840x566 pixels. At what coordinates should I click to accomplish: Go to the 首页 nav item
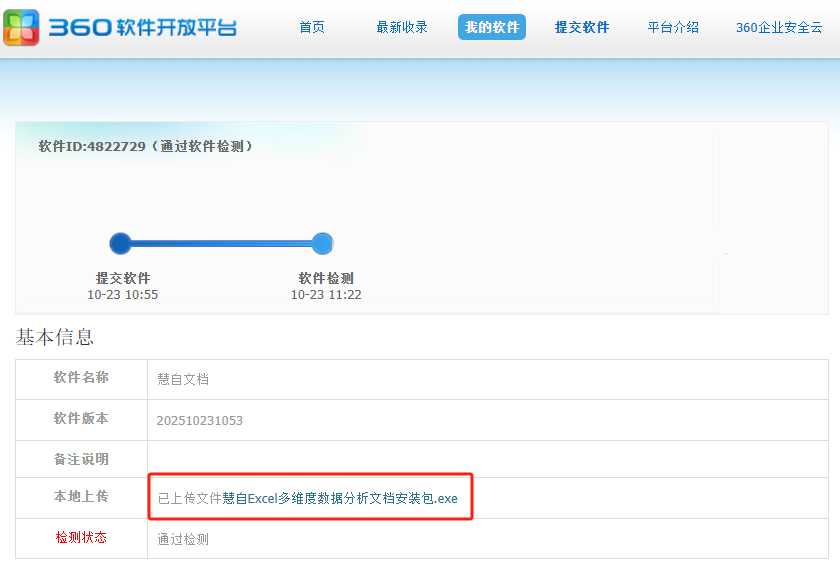point(312,27)
